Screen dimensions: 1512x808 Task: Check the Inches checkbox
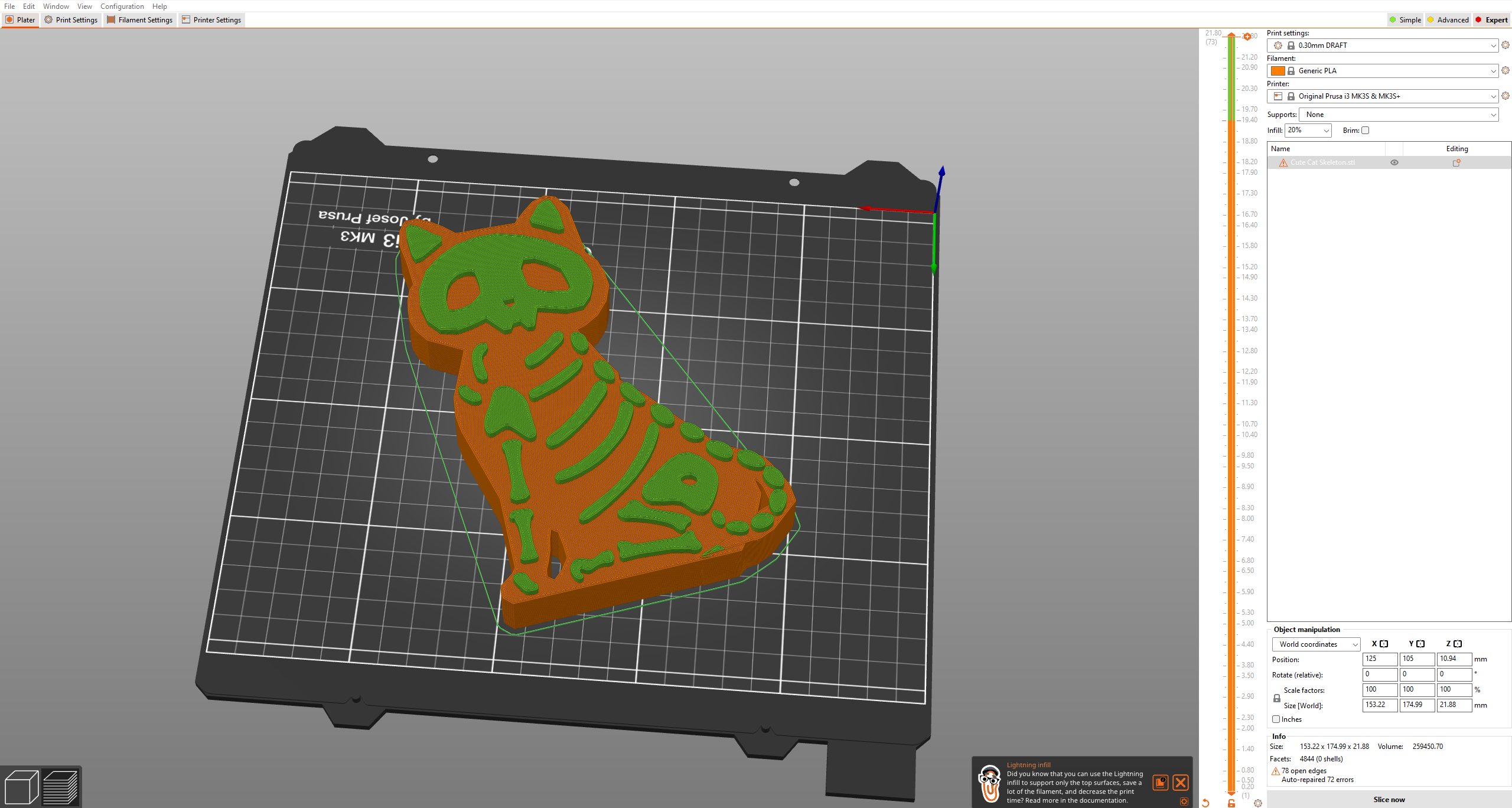[x=1276, y=719]
